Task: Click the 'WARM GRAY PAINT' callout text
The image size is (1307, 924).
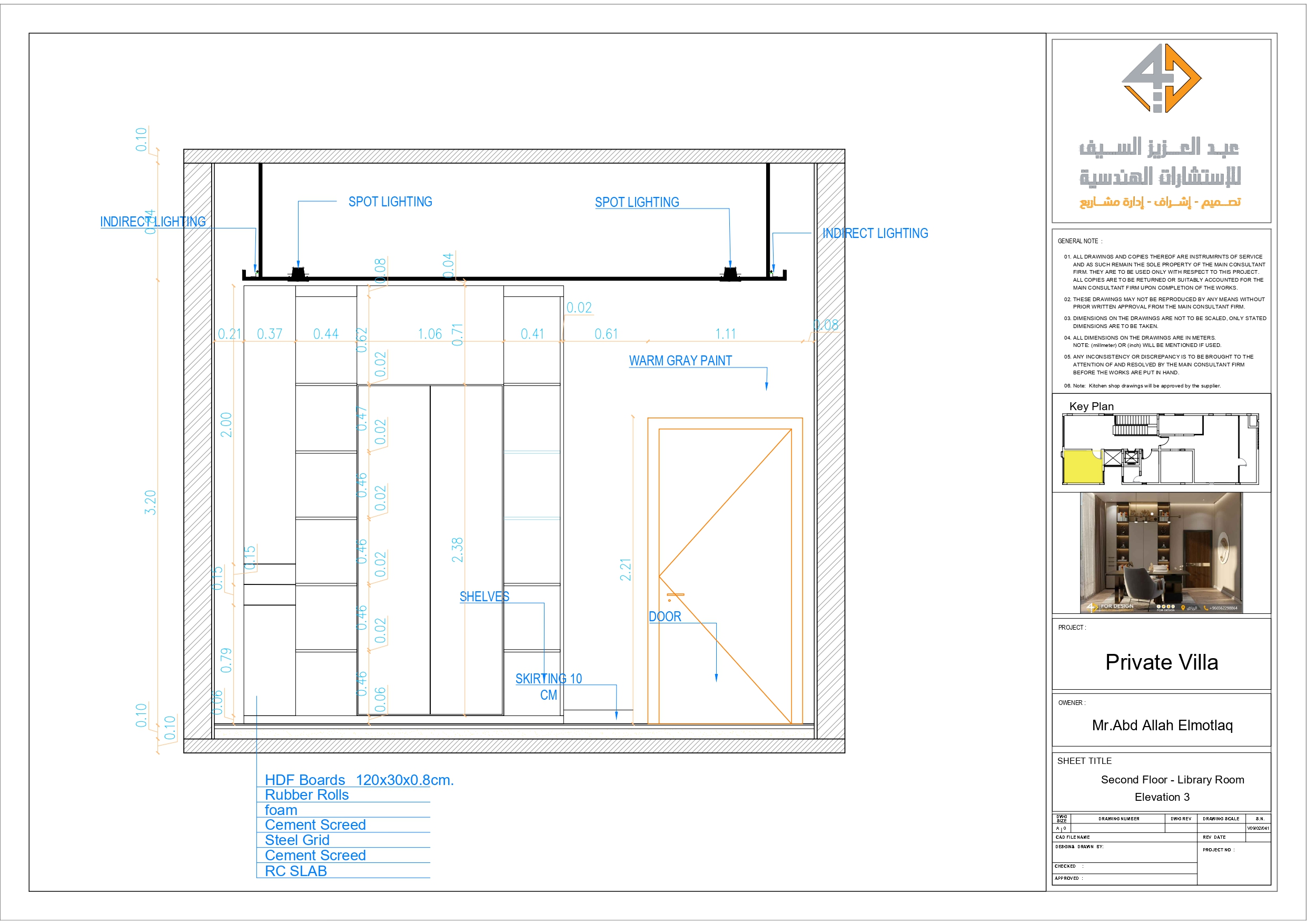Action: coord(680,360)
